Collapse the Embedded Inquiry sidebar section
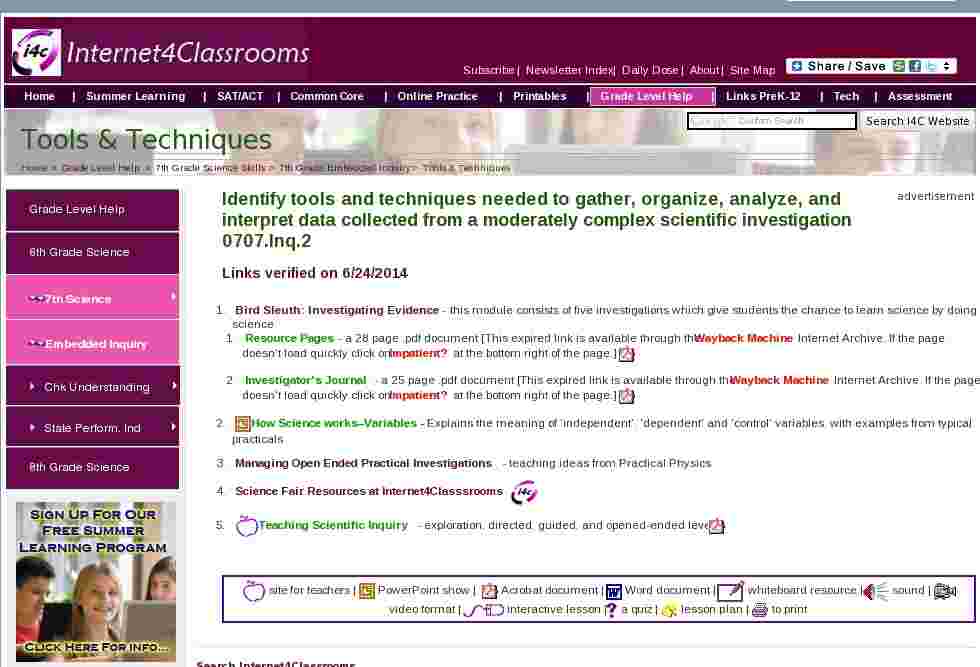 coord(92,343)
